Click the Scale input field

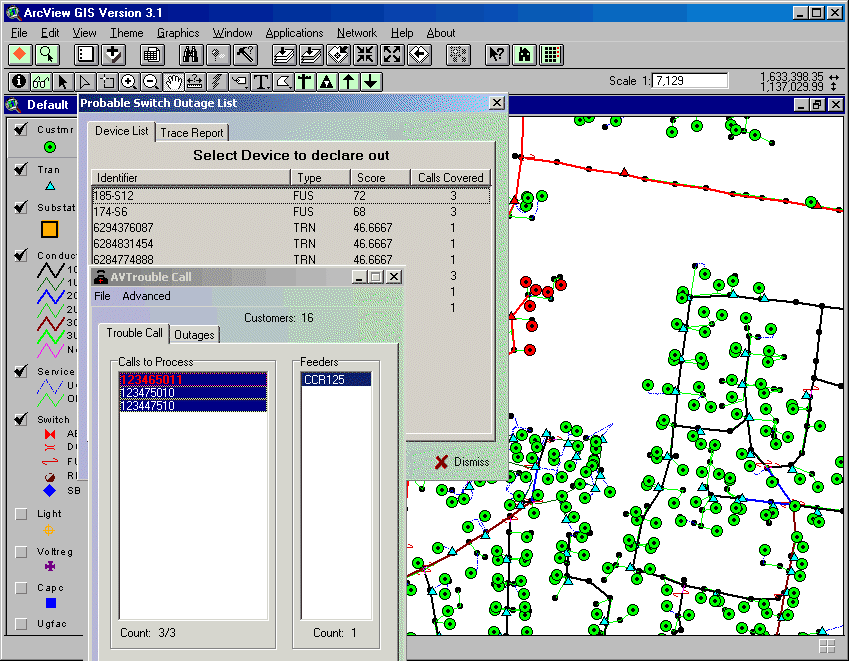tap(690, 81)
